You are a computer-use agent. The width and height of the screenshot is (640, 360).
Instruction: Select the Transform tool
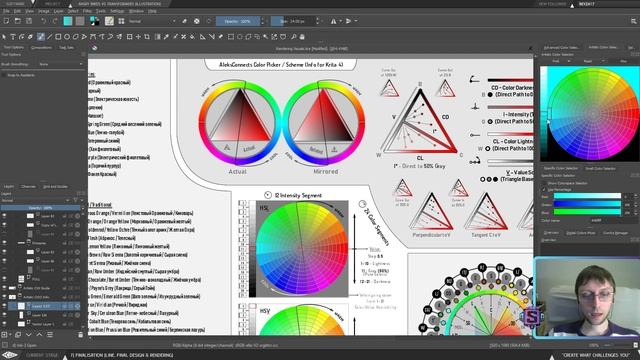click(x=129, y=37)
